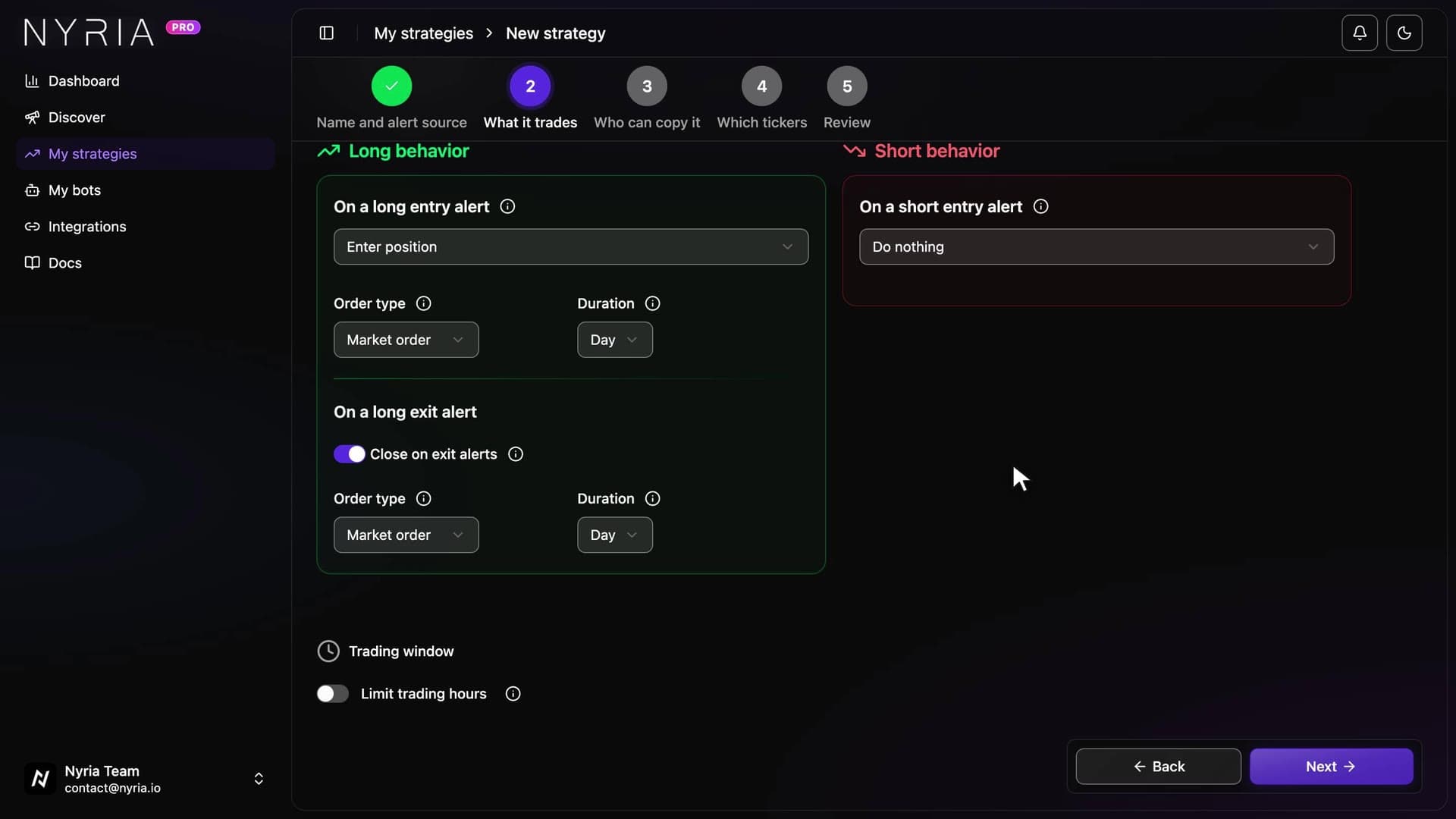Viewport: 1456px width, 819px height.
Task: Show info for long exit Order type
Action: click(424, 498)
